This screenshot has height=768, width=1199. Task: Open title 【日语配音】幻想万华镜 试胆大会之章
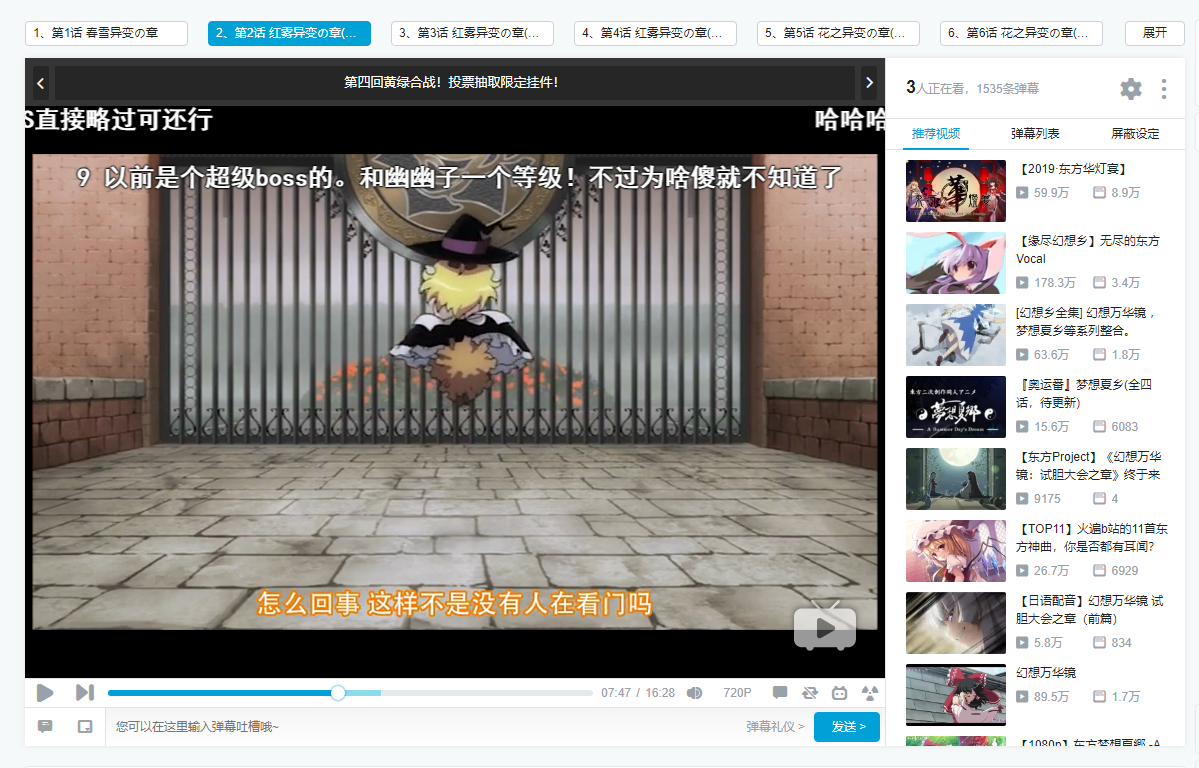[x=1090, y=610]
